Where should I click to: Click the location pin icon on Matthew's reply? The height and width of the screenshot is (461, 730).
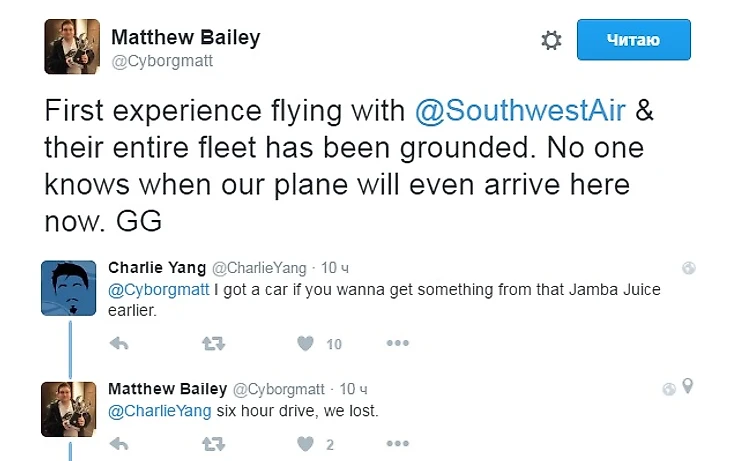click(687, 387)
